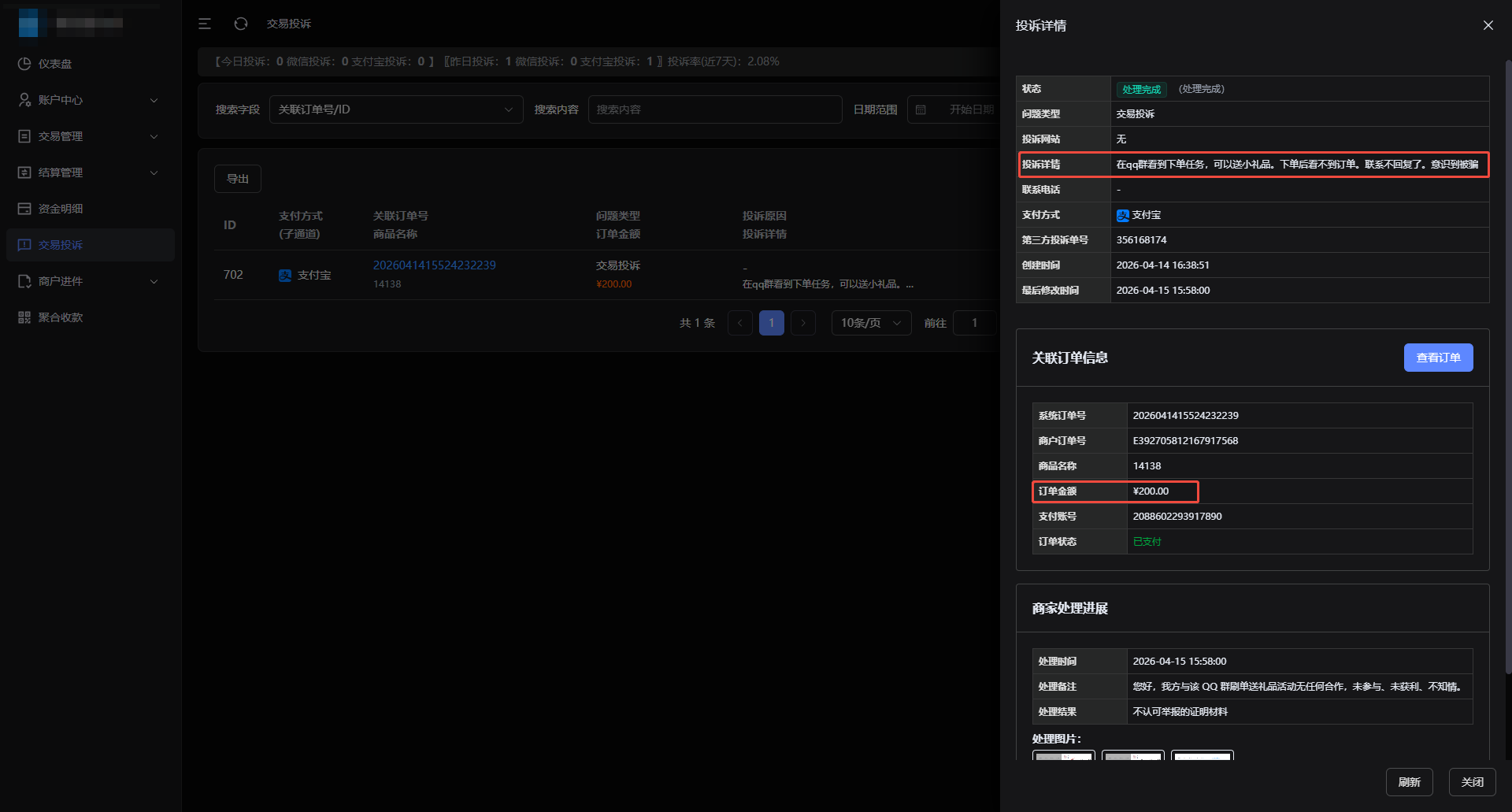
Task: Expand the 交易管理 submenu
Action: point(90,136)
